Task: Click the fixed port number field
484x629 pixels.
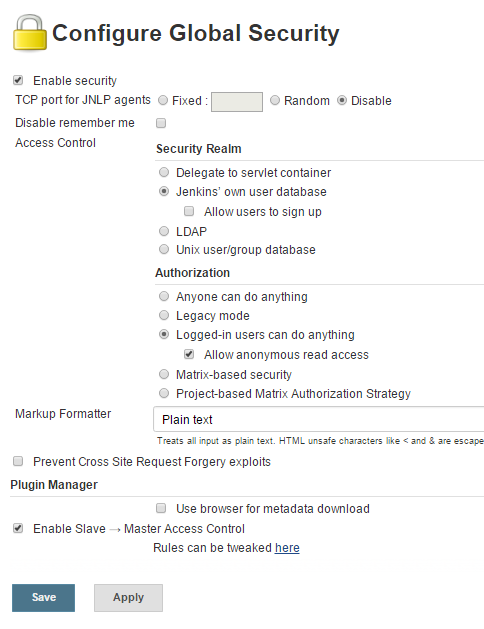Action: 237,102
